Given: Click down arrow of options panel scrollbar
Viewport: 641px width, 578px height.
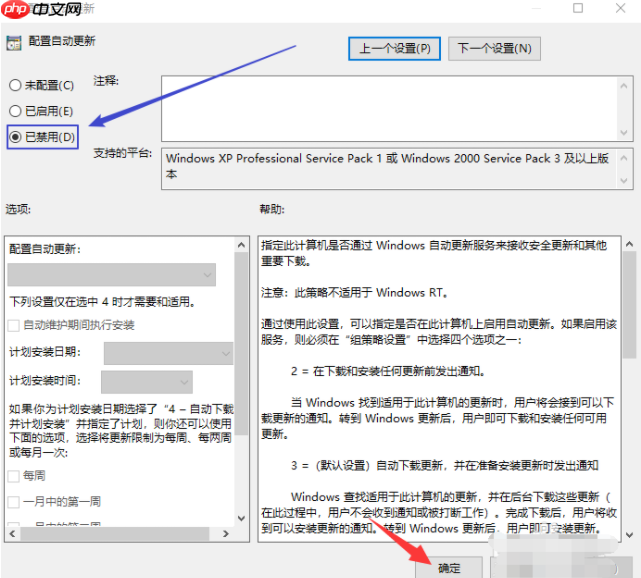Looking at the screenshot, I should coord(241,518).
